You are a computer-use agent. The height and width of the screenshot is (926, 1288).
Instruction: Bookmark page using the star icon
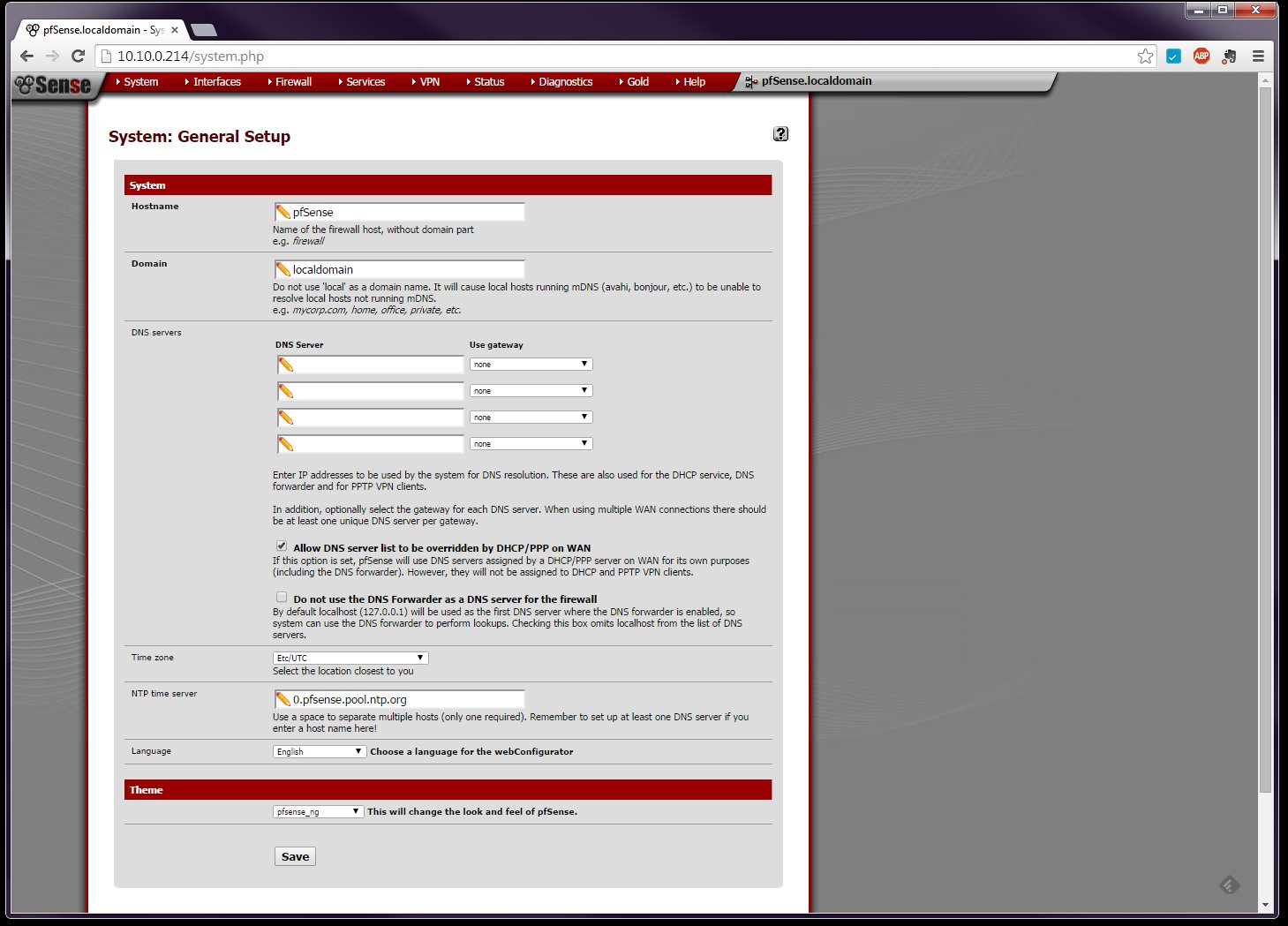tap(1145, 56)
